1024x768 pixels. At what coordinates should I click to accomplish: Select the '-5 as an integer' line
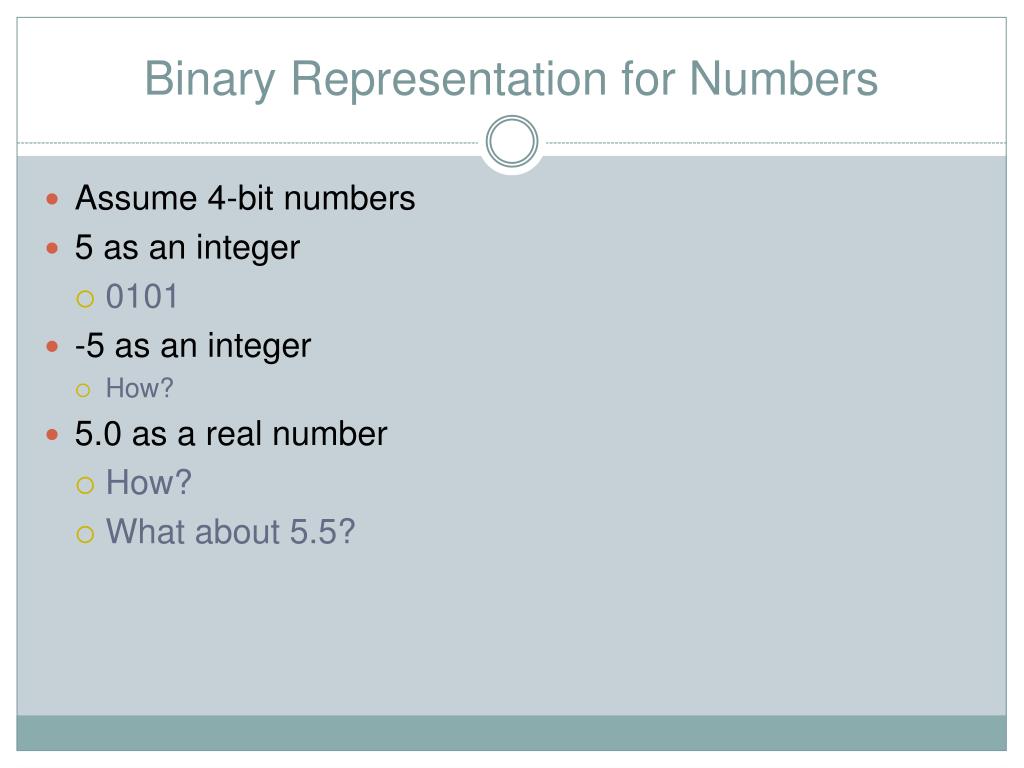[x=193, y=346]
